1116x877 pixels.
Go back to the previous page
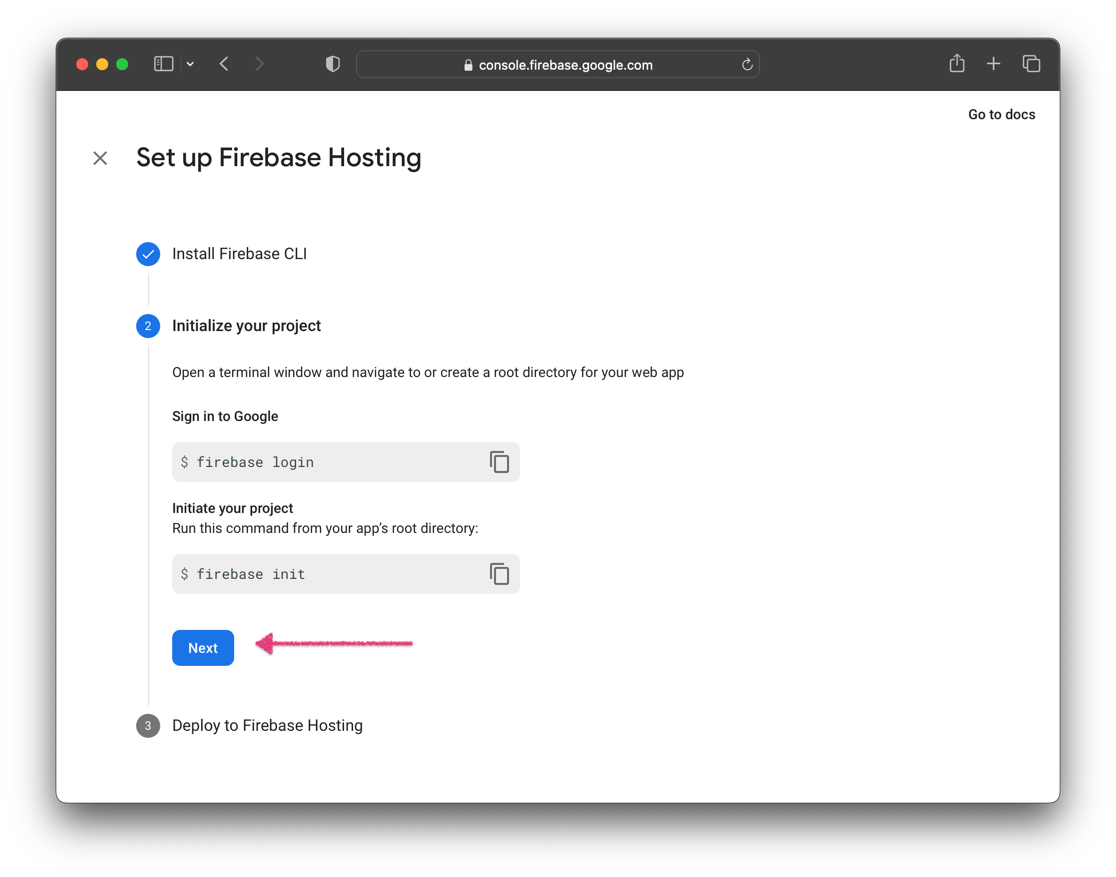[224, 64]
